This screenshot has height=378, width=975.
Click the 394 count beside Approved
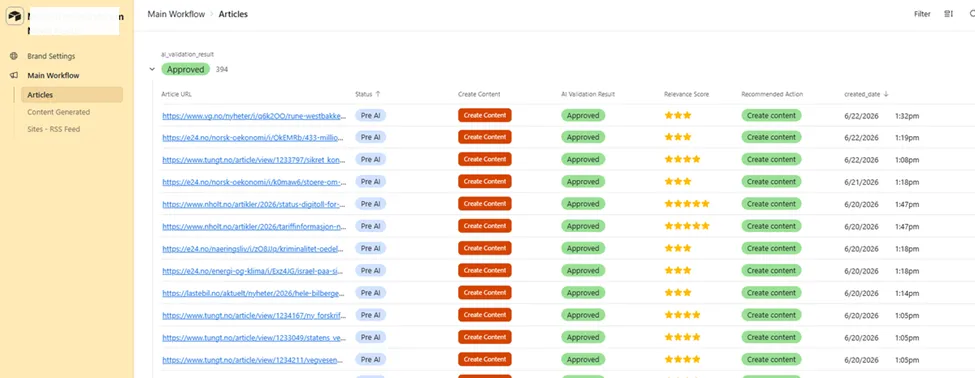point(222,70)
